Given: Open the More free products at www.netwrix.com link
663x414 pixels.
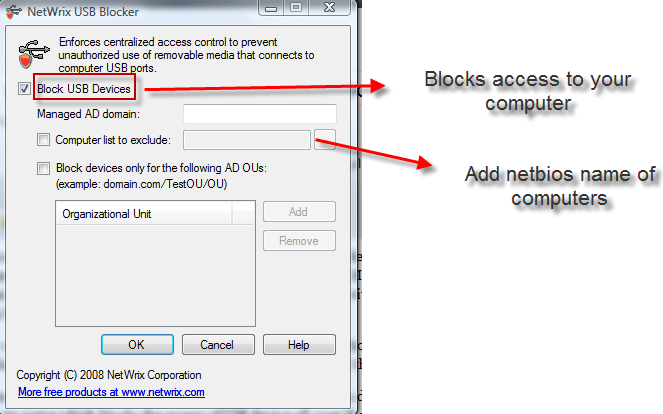Looking at the screenshot, I should [x=111, y=392].
